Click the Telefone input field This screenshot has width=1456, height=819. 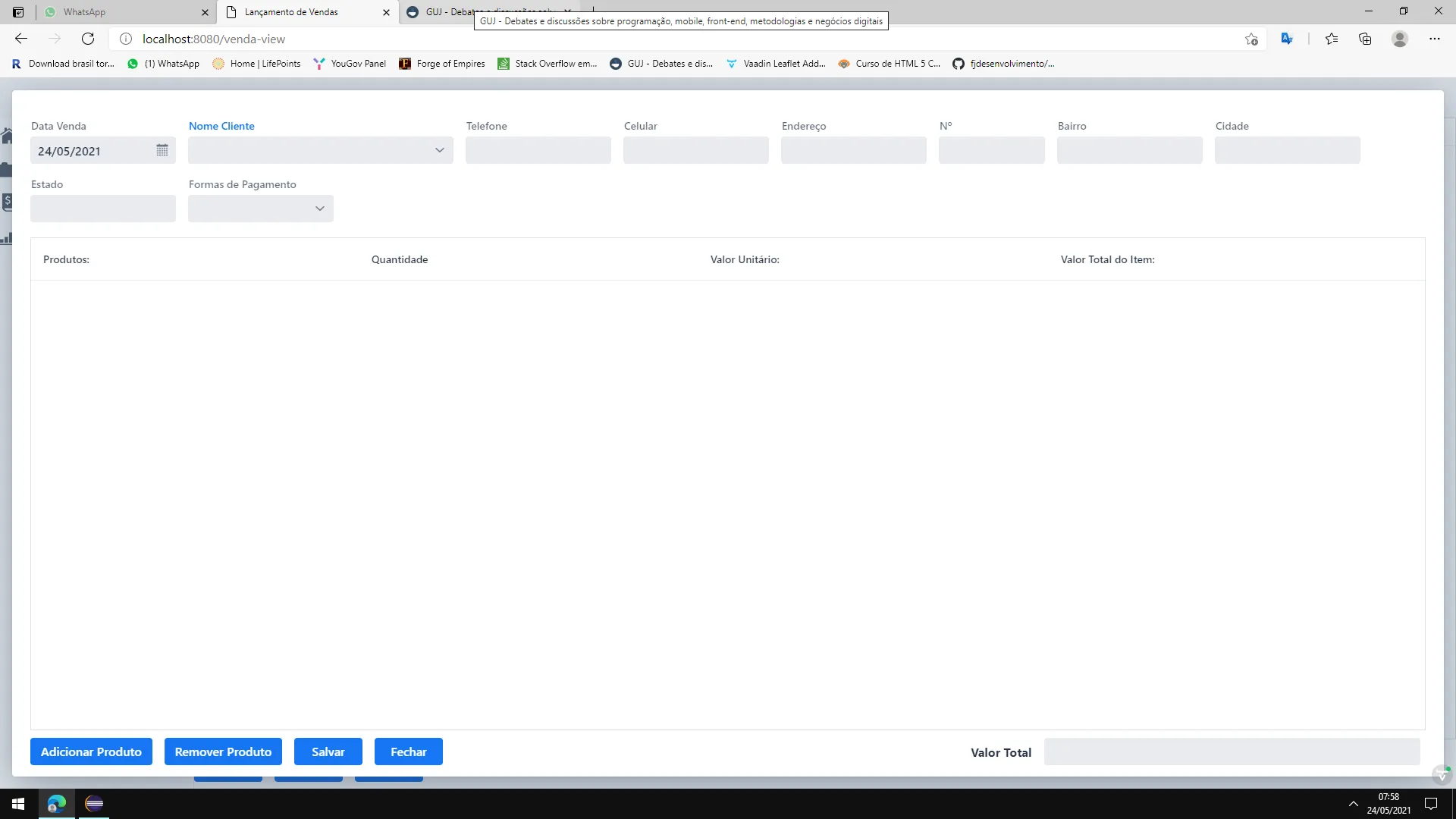(x=538, y=150)
